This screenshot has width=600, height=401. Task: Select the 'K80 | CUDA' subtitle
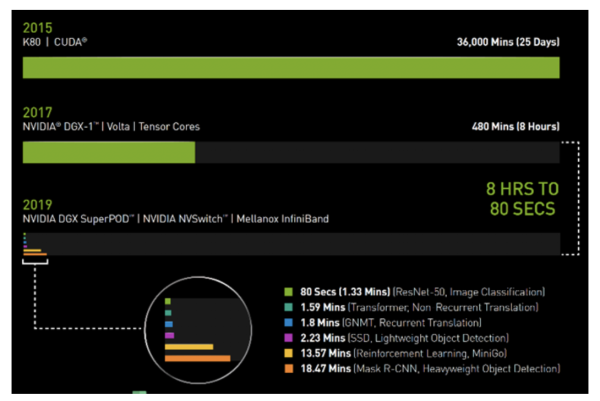click(x=55, y=41)
